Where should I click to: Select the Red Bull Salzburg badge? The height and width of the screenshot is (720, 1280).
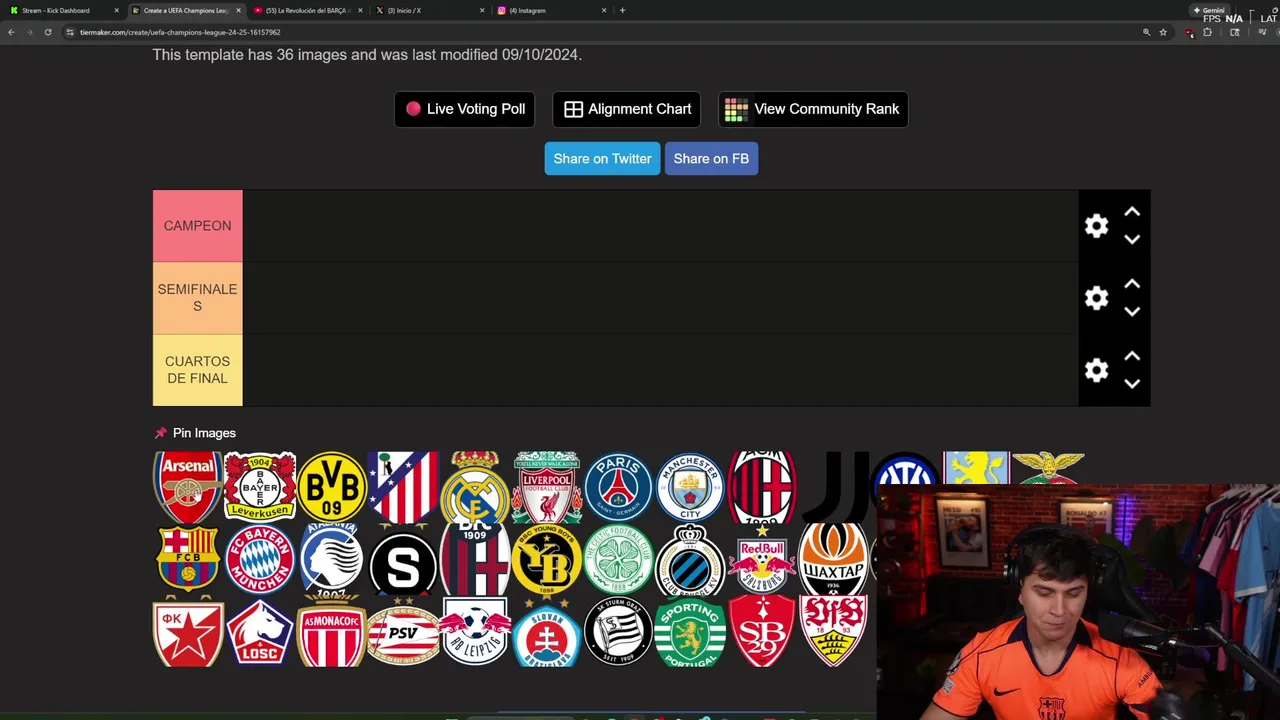coord(762,559)
